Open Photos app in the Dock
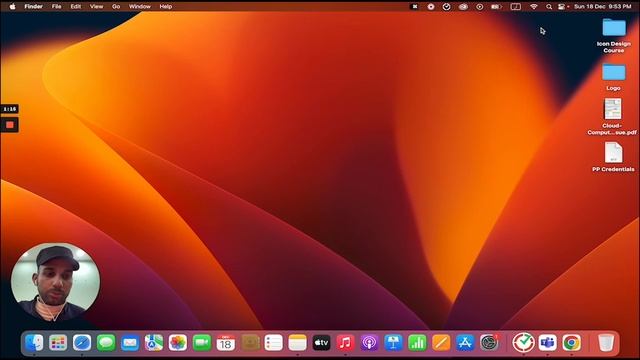The image size is (640, 360). 178,343
